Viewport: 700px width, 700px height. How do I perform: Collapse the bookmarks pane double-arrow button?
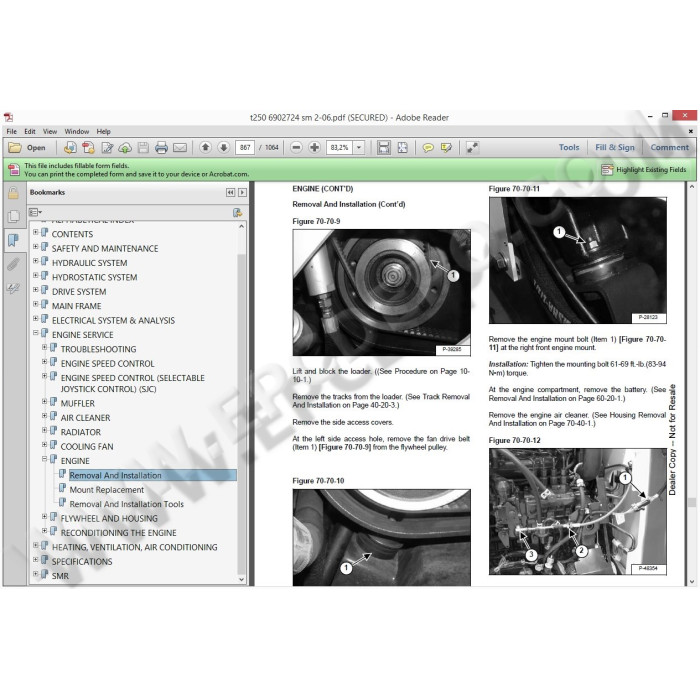tap(230, 192)
